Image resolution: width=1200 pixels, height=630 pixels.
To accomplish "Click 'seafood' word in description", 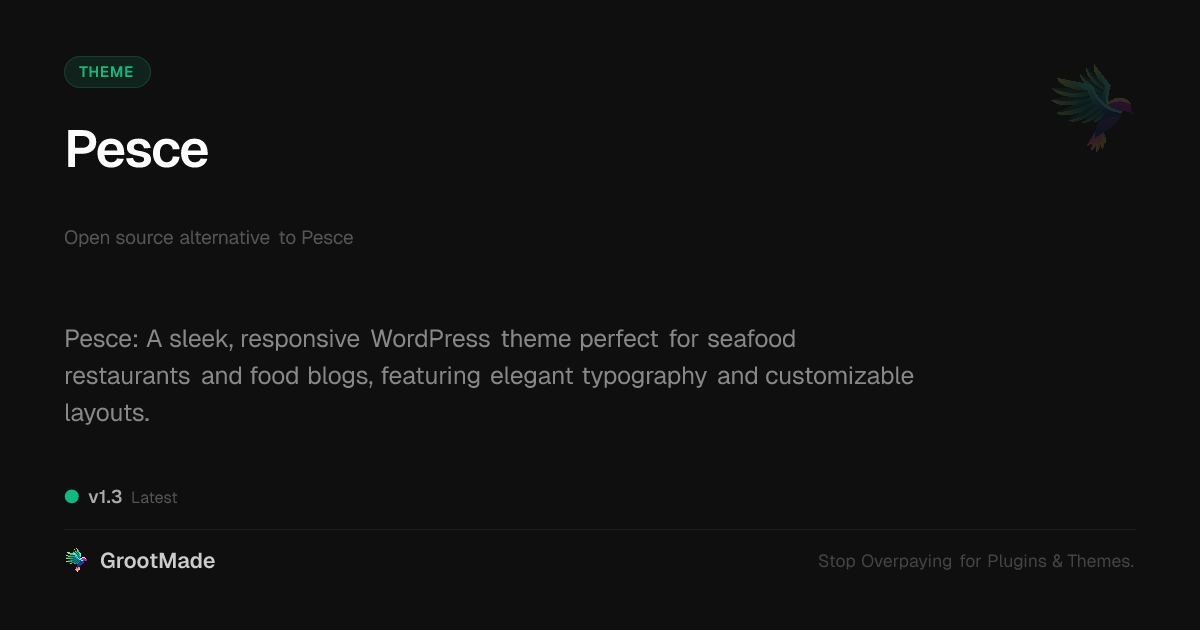I will (751, 339).
